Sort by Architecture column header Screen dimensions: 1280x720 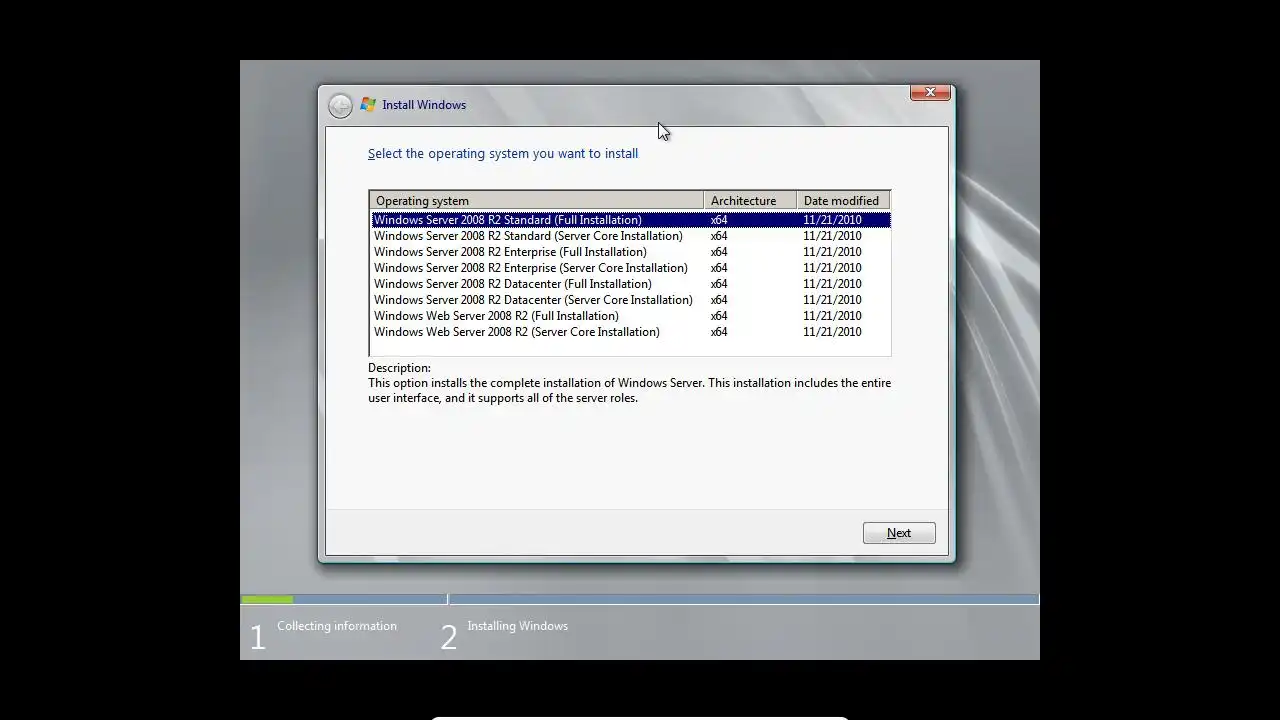750,201
